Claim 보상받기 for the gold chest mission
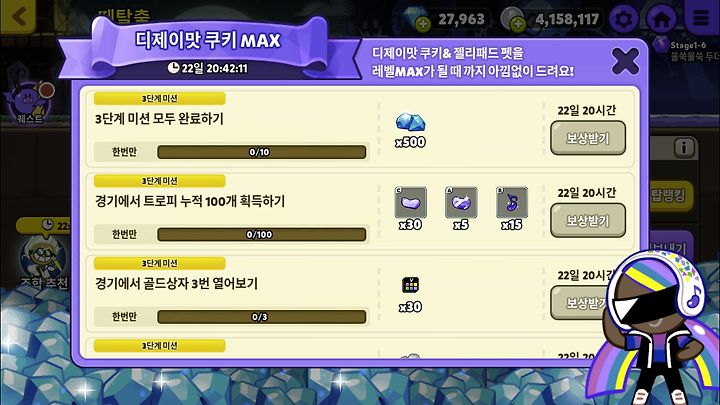 [x=580, y=303]
